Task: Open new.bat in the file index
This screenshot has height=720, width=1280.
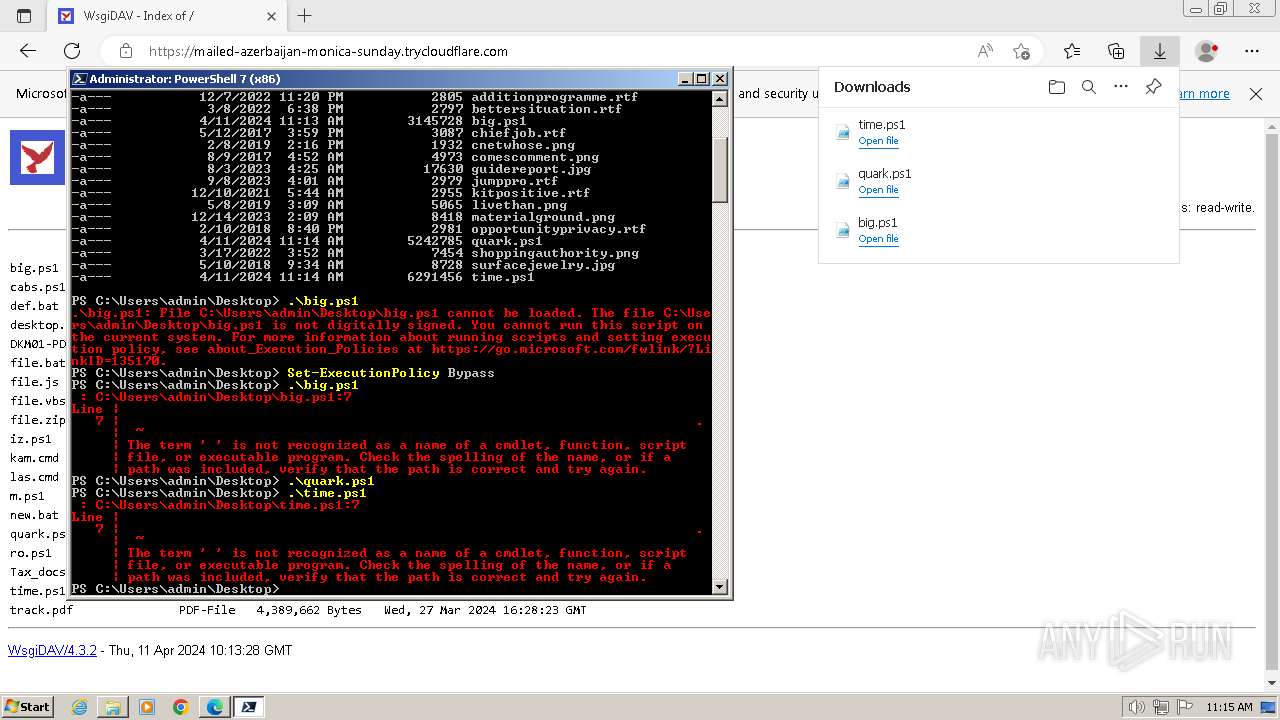Action: pyautogui.click(x=34, y=515)
